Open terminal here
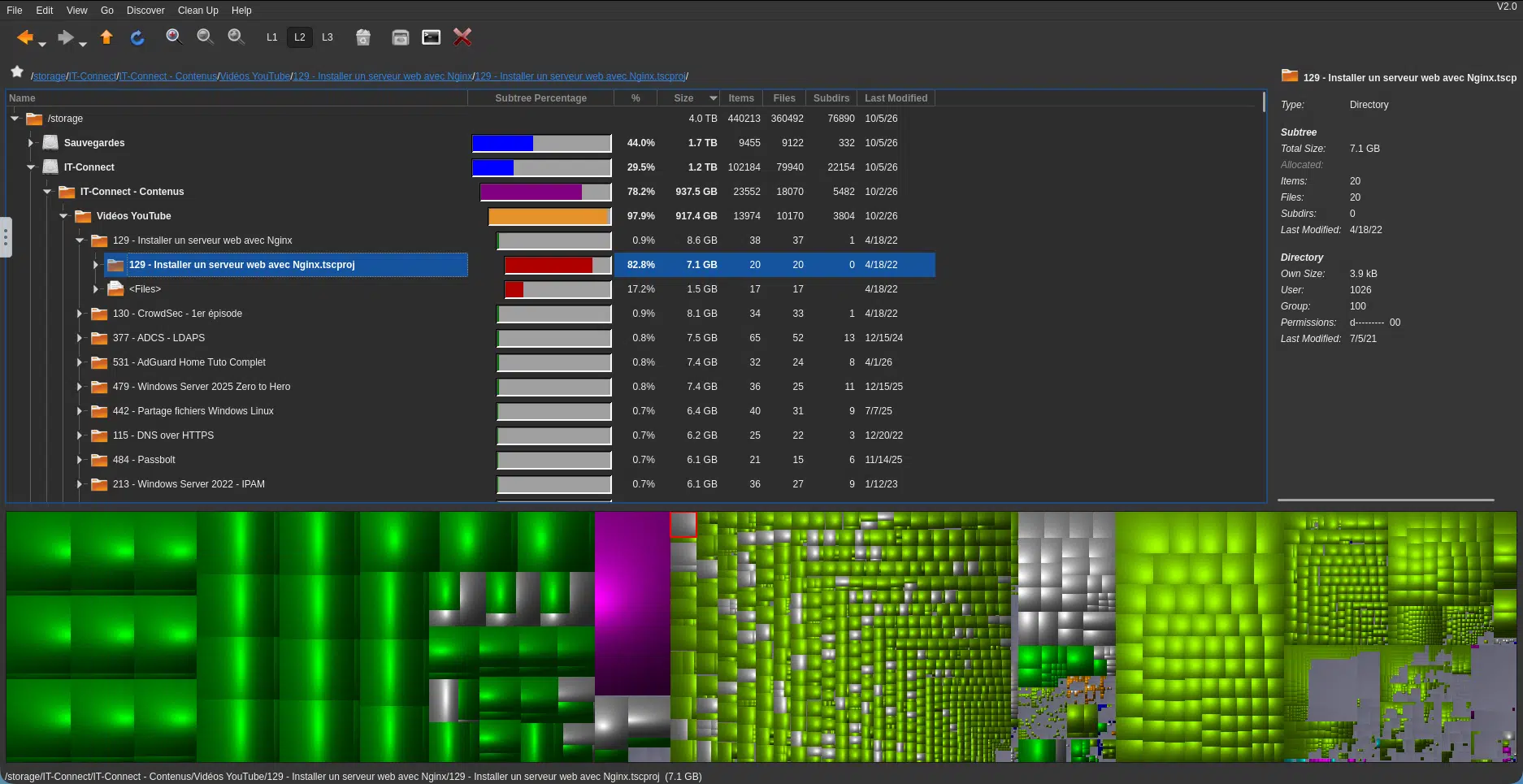 (x=432, y=37)
